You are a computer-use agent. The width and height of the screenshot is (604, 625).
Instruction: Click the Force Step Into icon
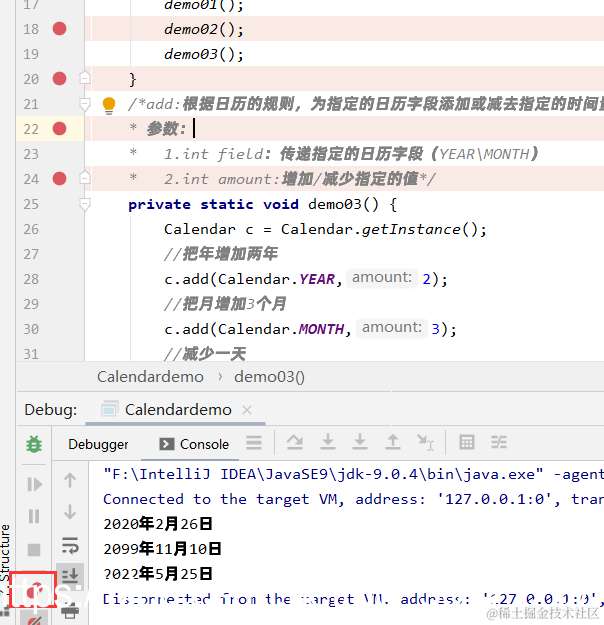[x=360, y=442]
